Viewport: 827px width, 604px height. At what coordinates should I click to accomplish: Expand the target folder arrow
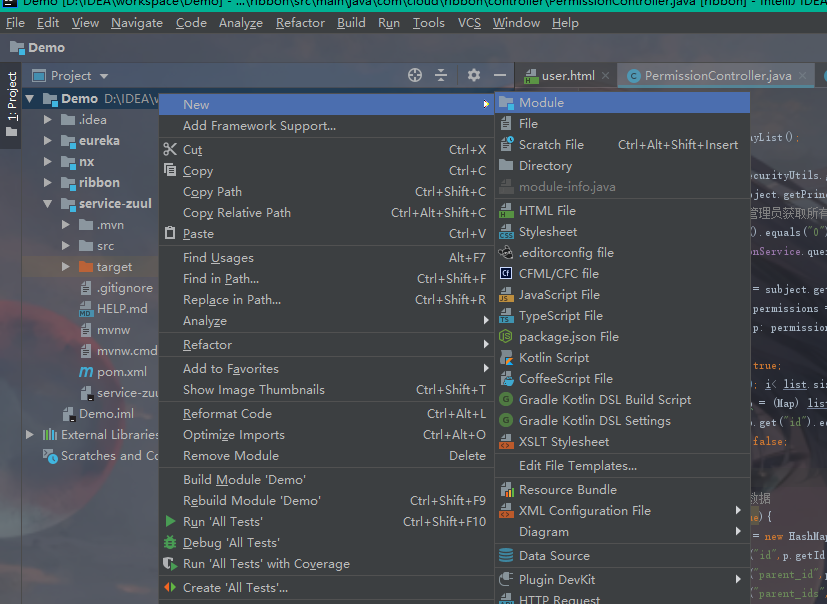65,267
